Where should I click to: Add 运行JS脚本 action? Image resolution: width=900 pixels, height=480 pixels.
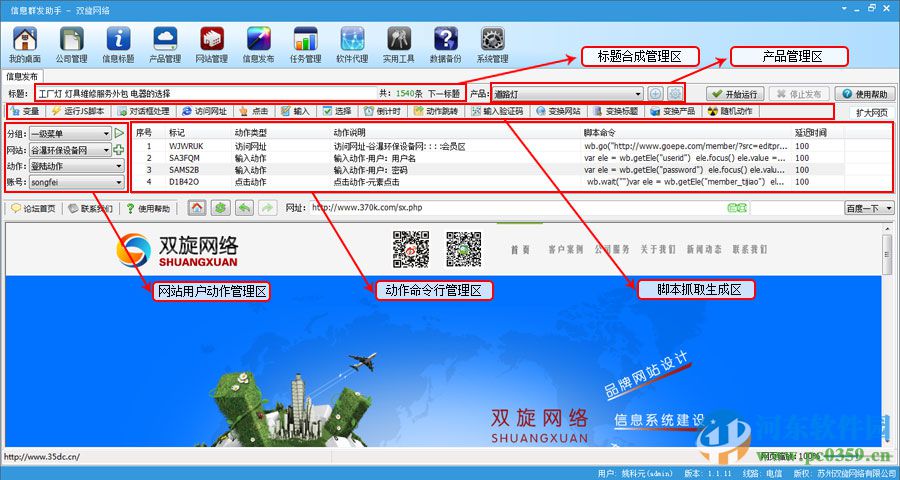coord(77,111)
